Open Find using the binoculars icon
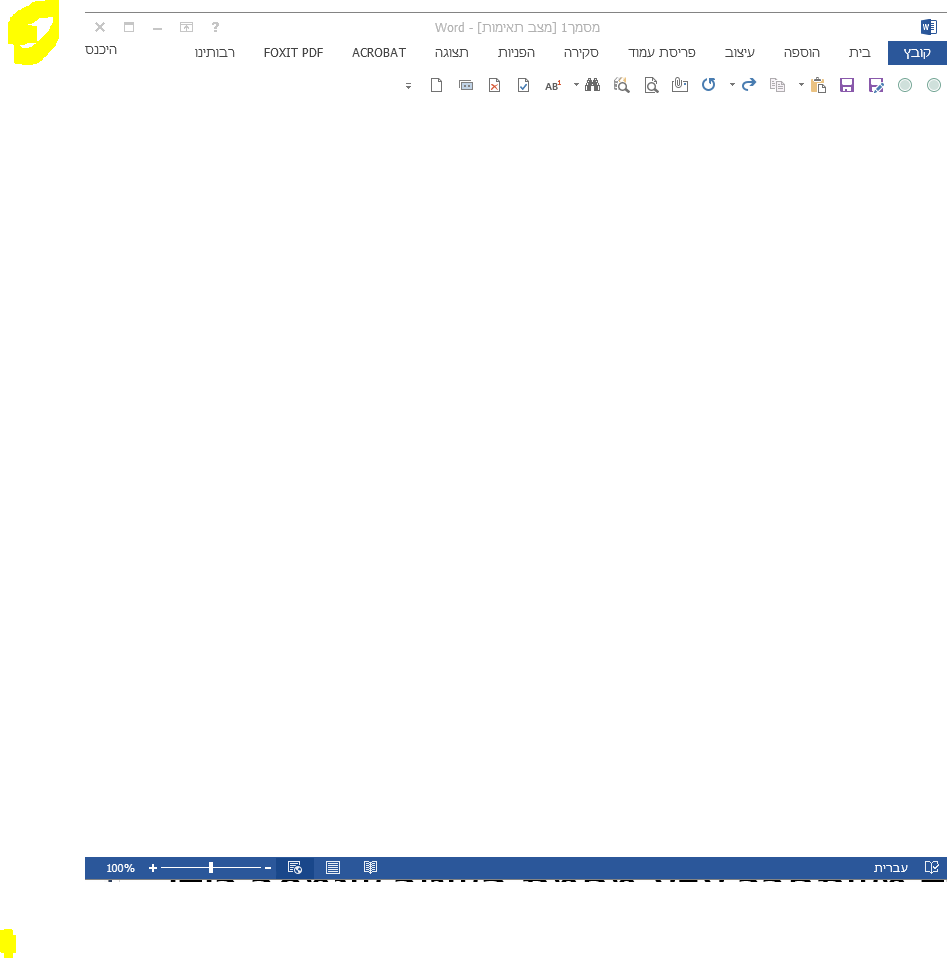Viewport: 947px width, 958px height. coord(593,85)
